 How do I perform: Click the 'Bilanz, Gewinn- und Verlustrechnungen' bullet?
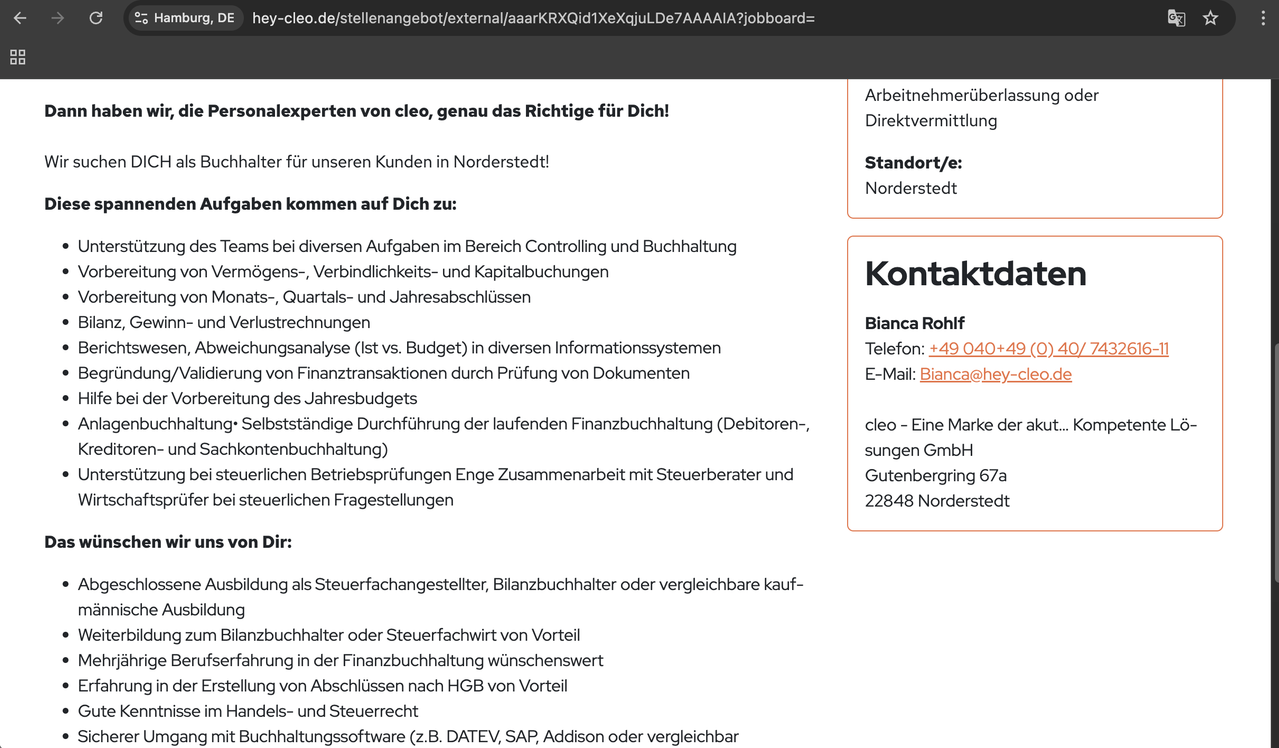pyautogui.click(x=224, y=322)
